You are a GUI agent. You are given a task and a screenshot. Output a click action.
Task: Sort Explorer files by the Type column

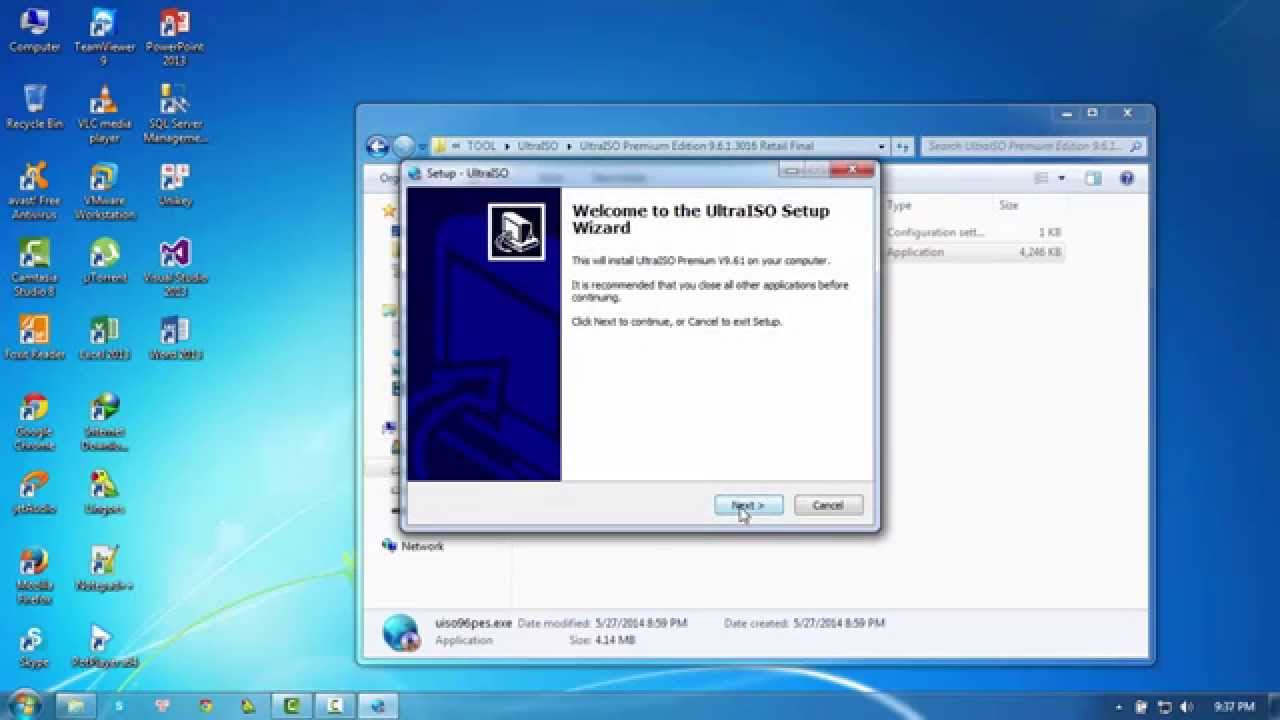click(x=899, y=205)
